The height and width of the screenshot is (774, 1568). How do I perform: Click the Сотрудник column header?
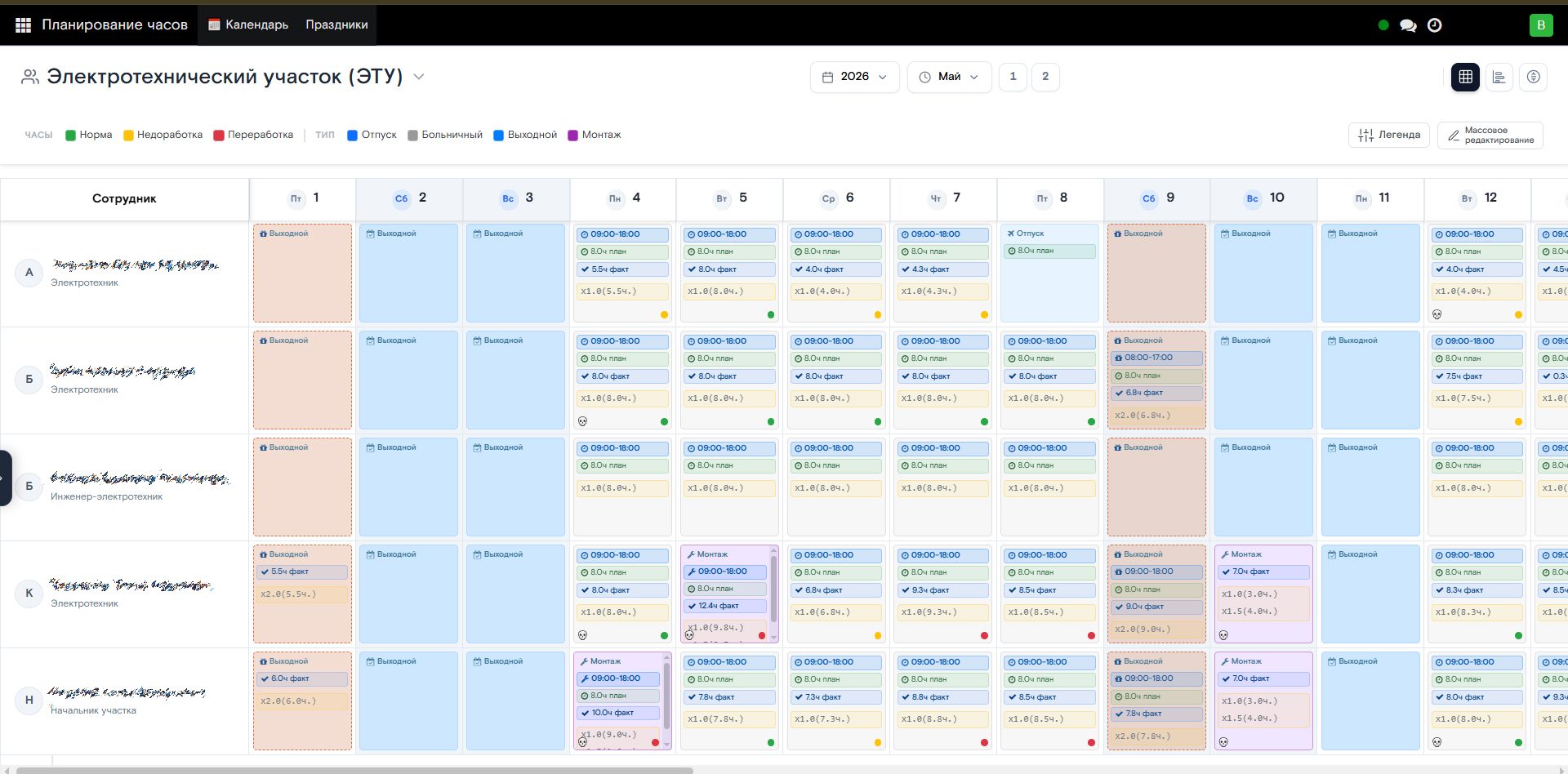[x=124, y=198]
